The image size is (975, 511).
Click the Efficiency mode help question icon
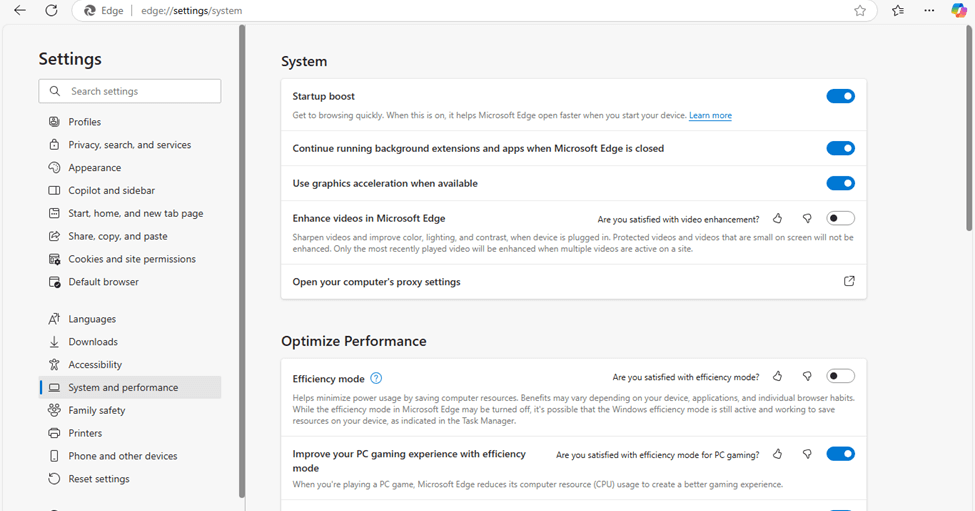tap(376, 378)
